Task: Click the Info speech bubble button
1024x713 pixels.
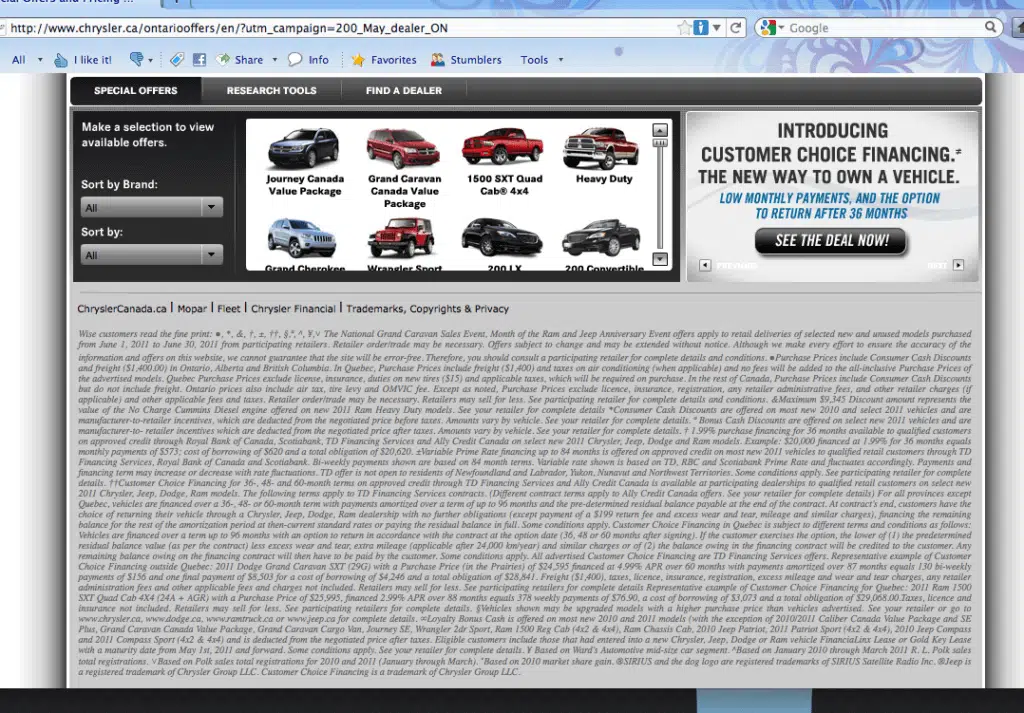Action: click(308, 60)
